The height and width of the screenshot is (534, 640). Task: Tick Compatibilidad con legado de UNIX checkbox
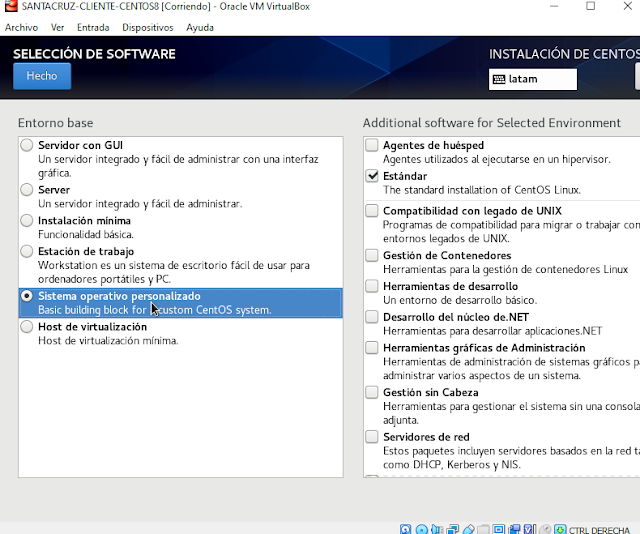pos(372,211)
